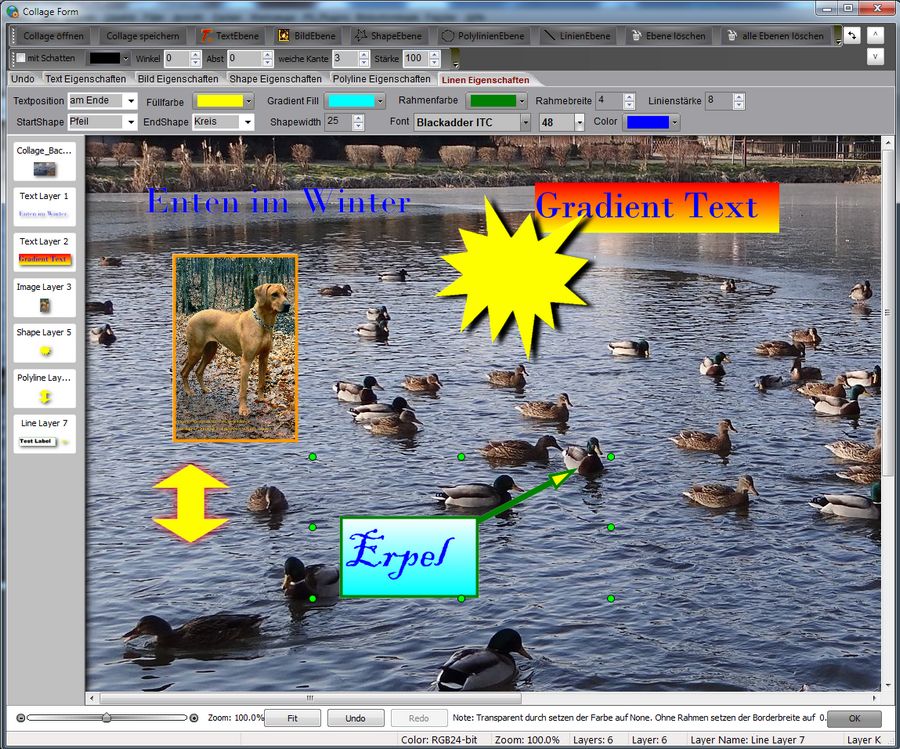Select the ShapeEbene tool
The height and width of the screenshot is (749, 900).
(x=388, y=36)
